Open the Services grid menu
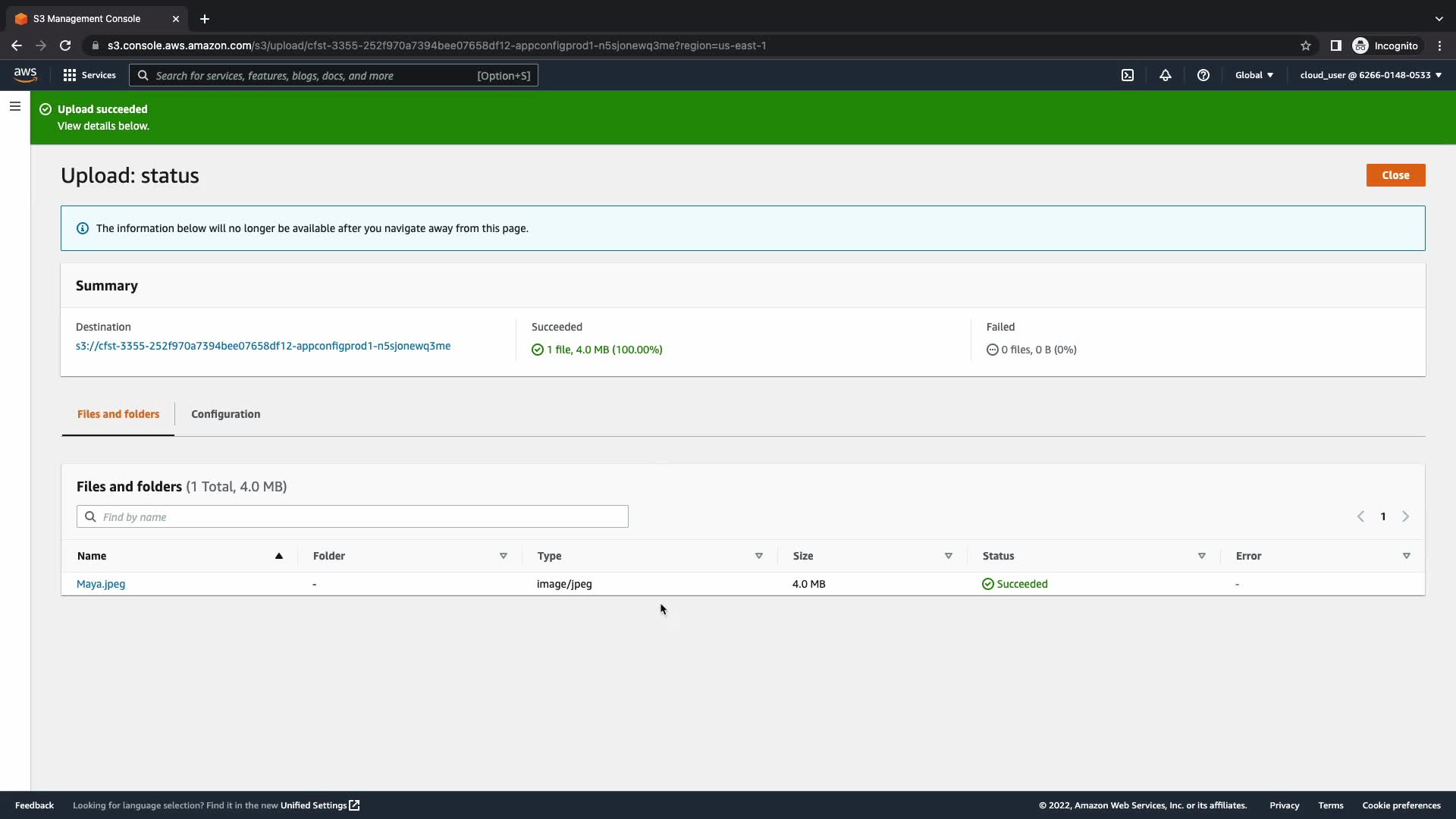The image size is (1456, 819). point(89,75)
